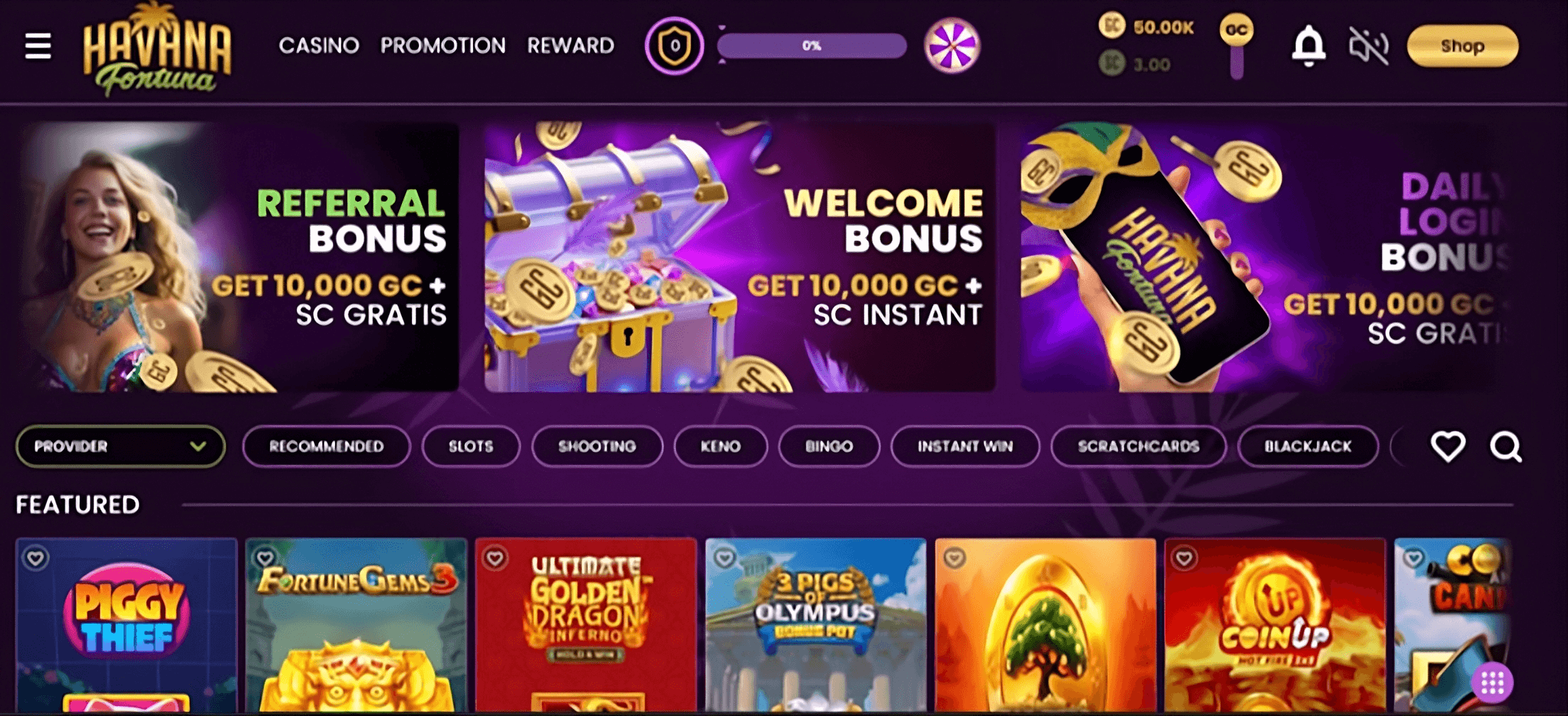
Task: Spin the purple prize wheel icon
Action: (952, 46)
